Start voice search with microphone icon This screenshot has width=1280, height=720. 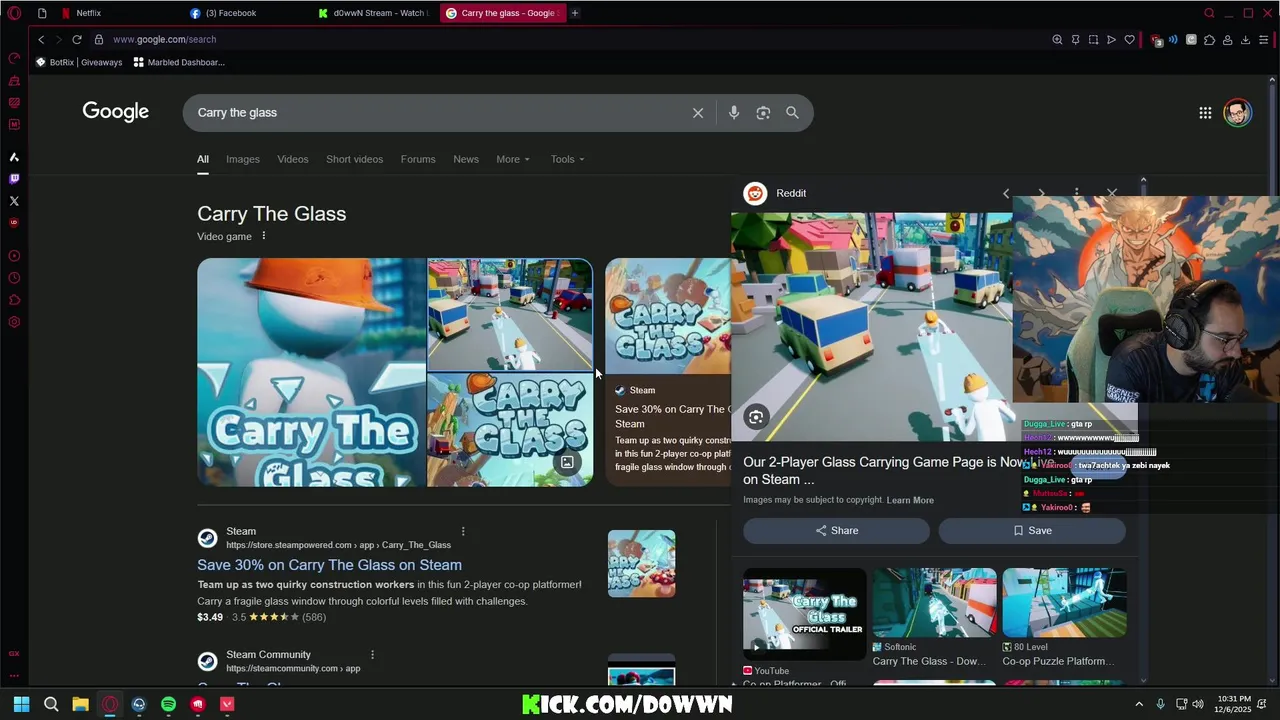[x=734, y=113]
